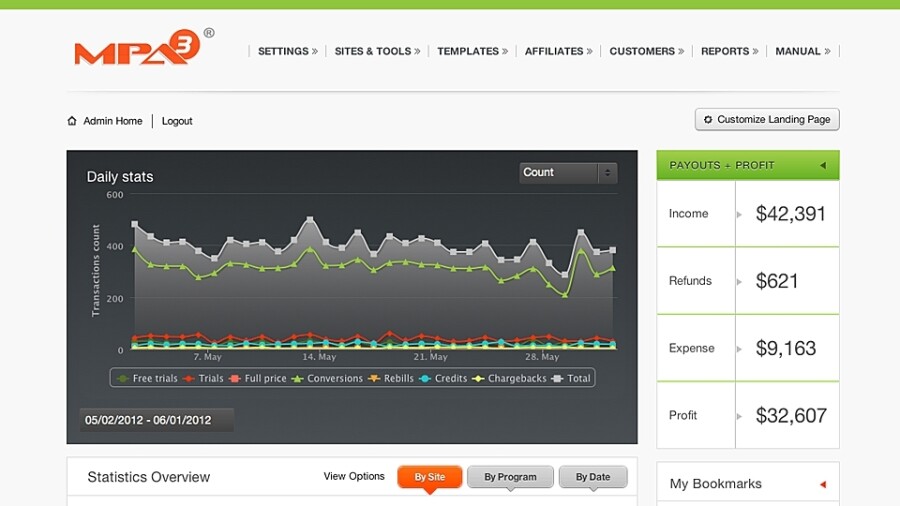Screen dimensions: 900x506
Task: Click the Logout link
Action: click(x=177, y=121)
